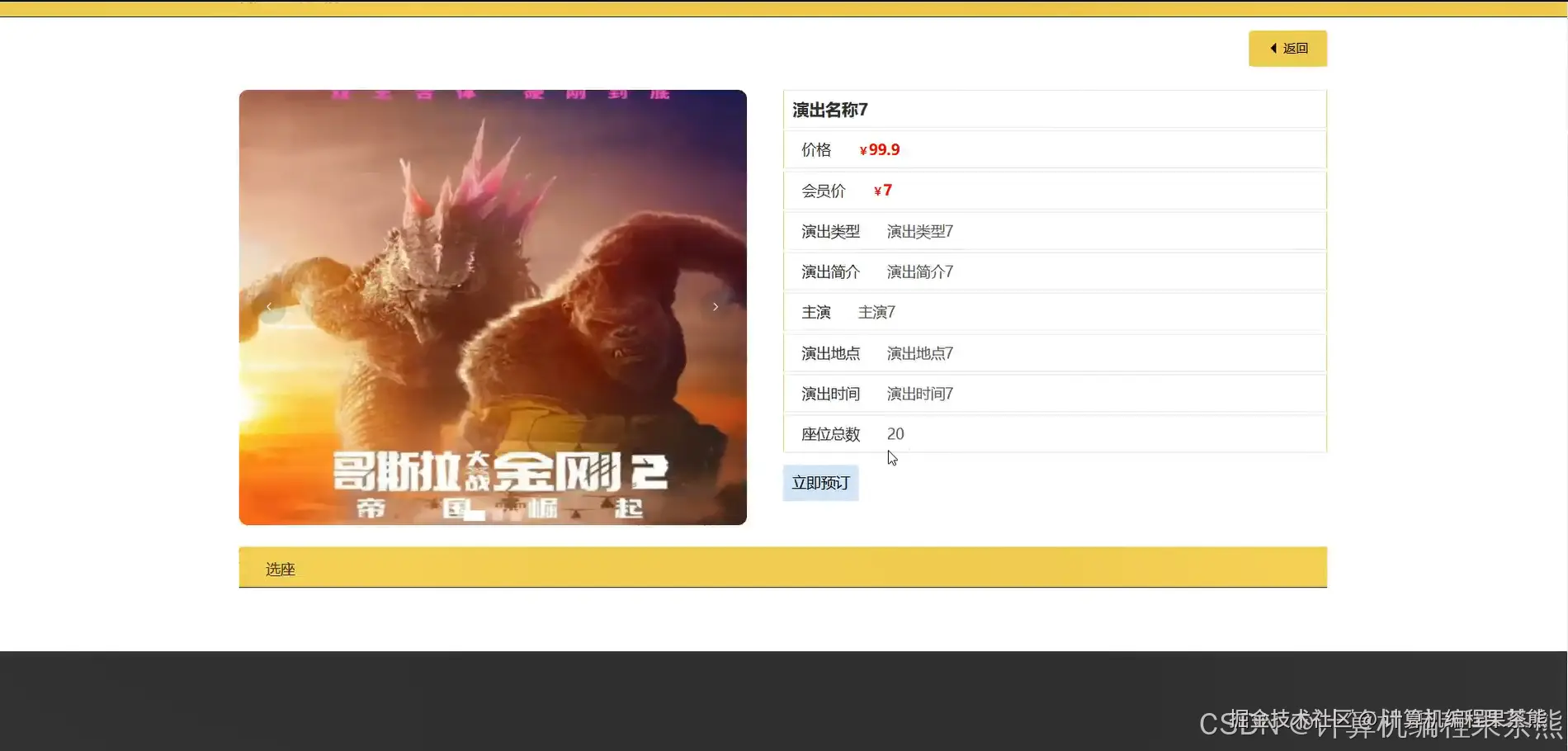This screenshot has width=1568, height=751.
Task: Advance the poster slideshow with the right chevron
Action: tap(715, 306)
